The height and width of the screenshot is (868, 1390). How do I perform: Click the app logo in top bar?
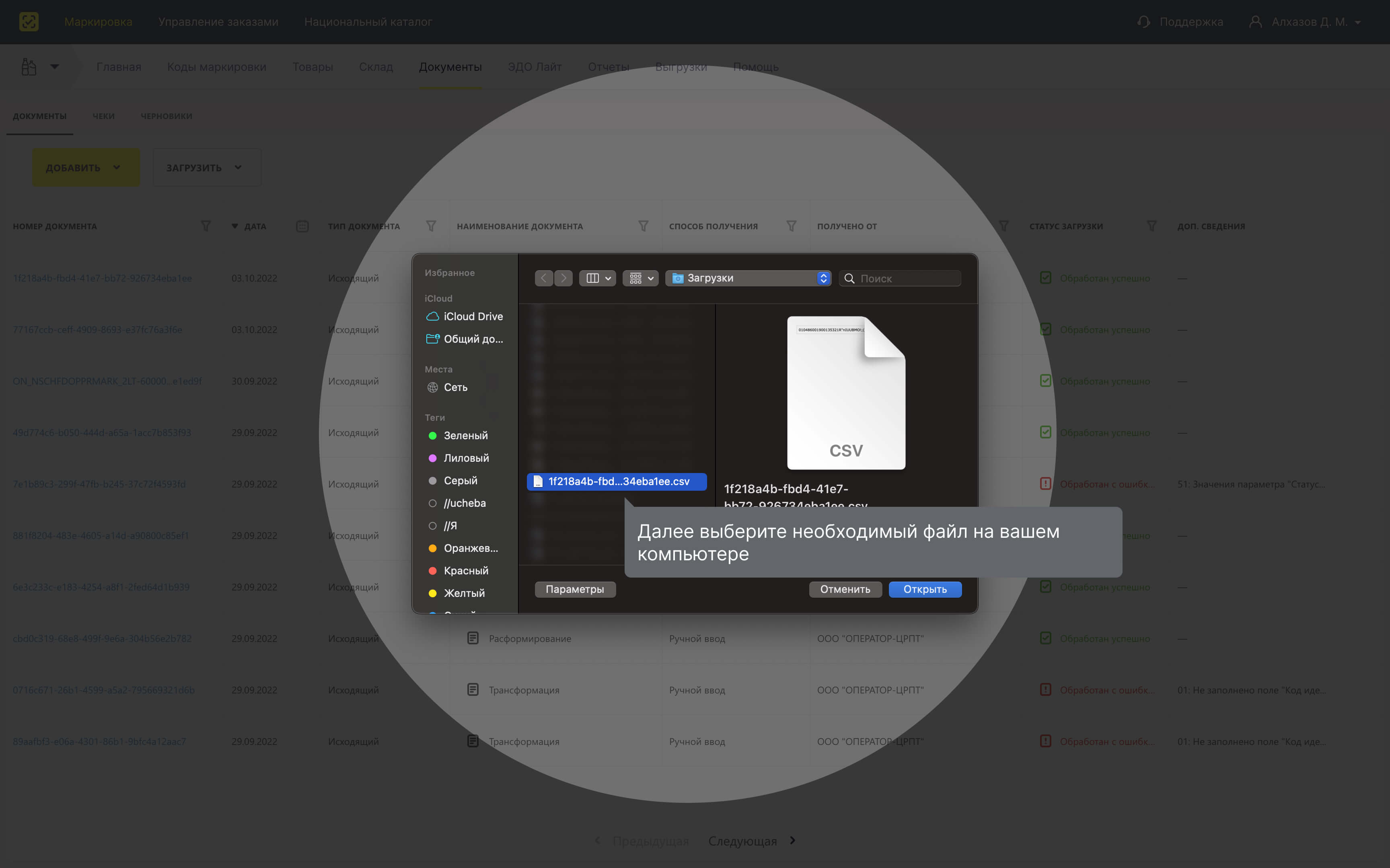click(x=29, y=22)
